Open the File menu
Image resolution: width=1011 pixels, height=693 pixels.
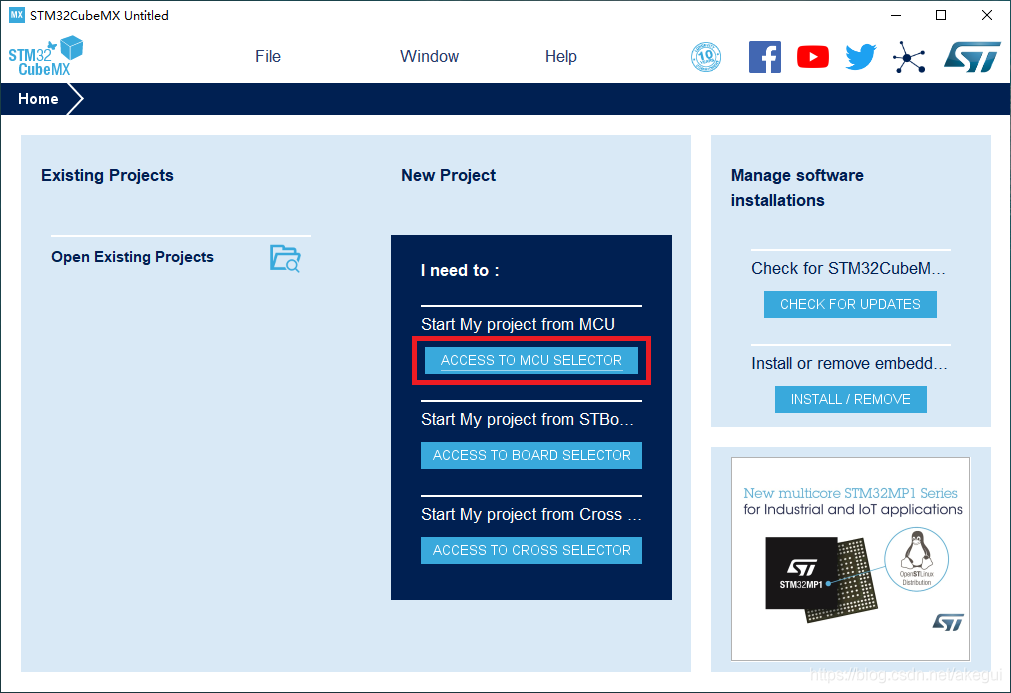point(268,57)
